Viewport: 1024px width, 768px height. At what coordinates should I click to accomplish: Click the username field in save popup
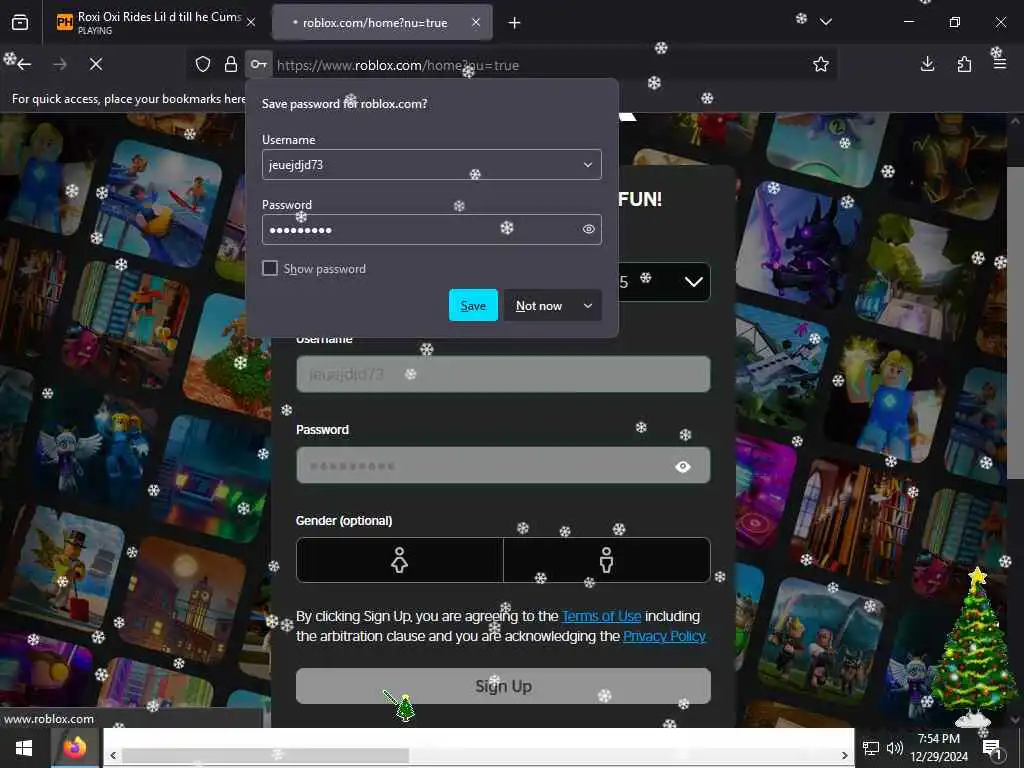[432, 165]
